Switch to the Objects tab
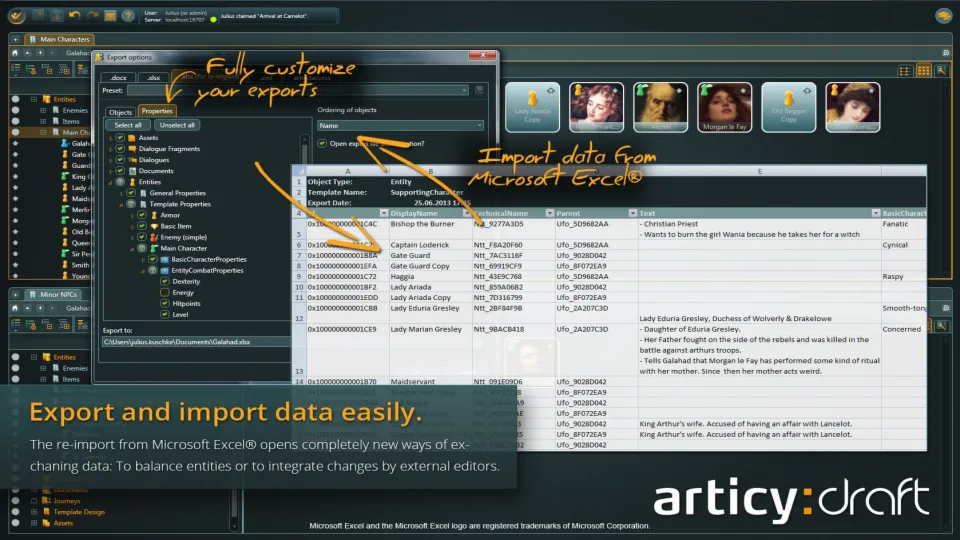The image size is (960, 540). click(x=120, y=112)
